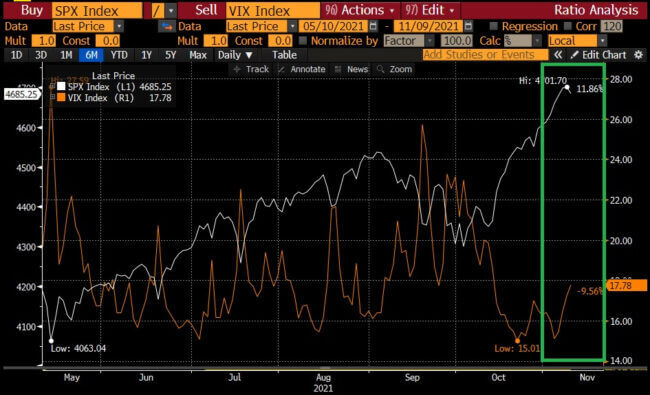Open the end date calendar icon

point(468,27)
